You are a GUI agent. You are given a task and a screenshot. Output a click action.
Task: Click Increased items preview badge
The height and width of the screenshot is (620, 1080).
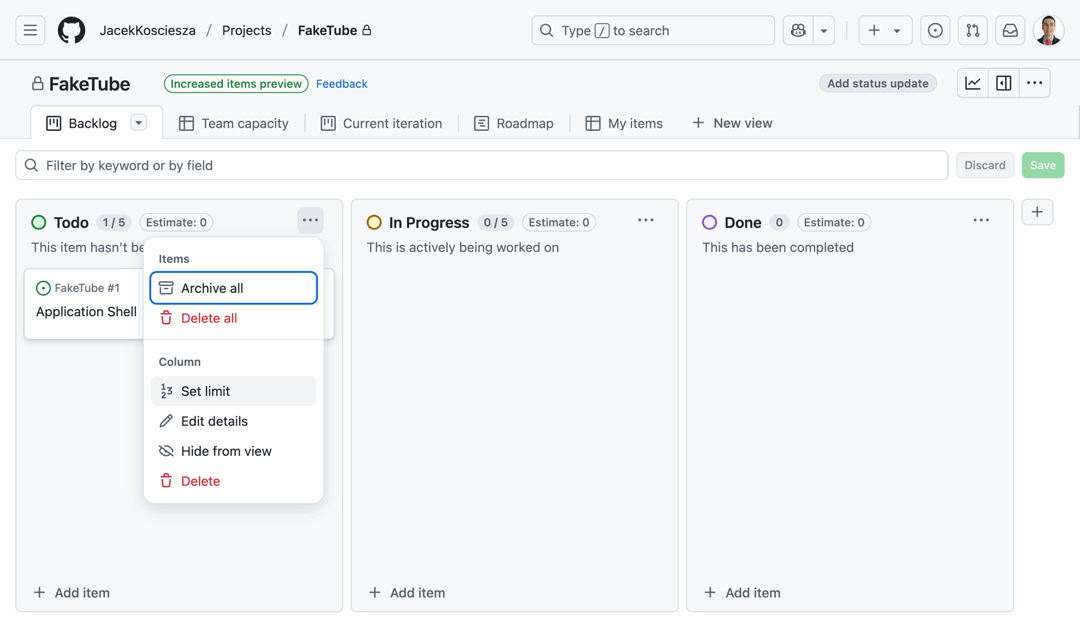point(236,83)
